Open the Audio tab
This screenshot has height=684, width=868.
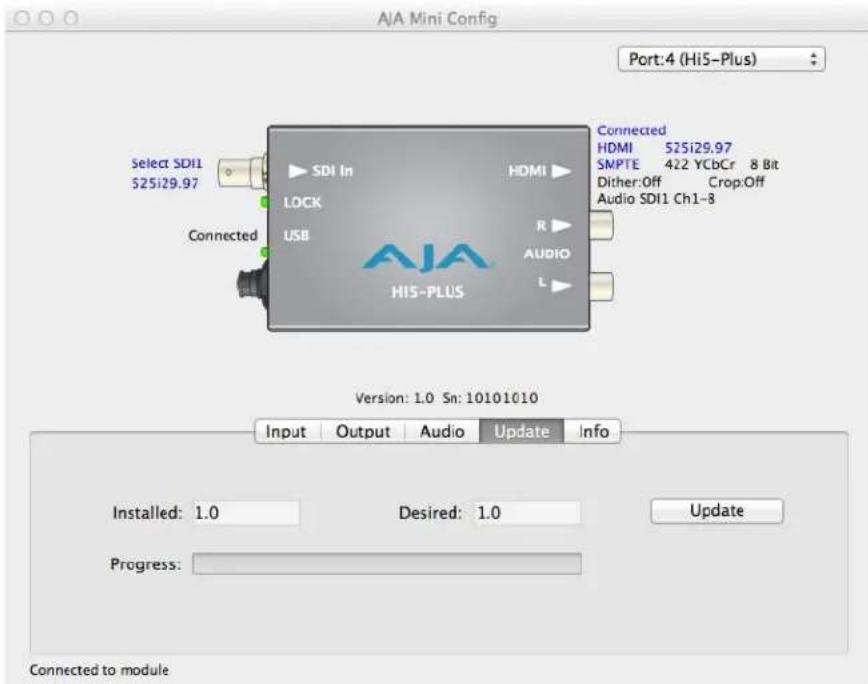[442, 431]
